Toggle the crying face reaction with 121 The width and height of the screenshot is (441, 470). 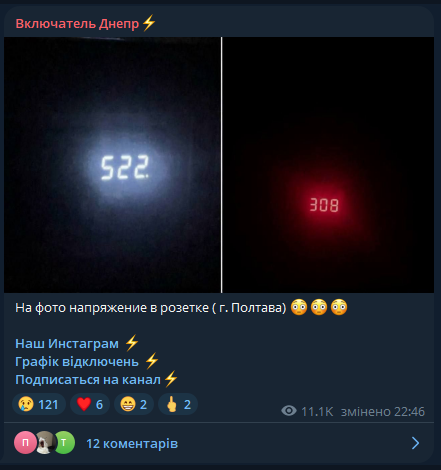(x=39, y=404)
